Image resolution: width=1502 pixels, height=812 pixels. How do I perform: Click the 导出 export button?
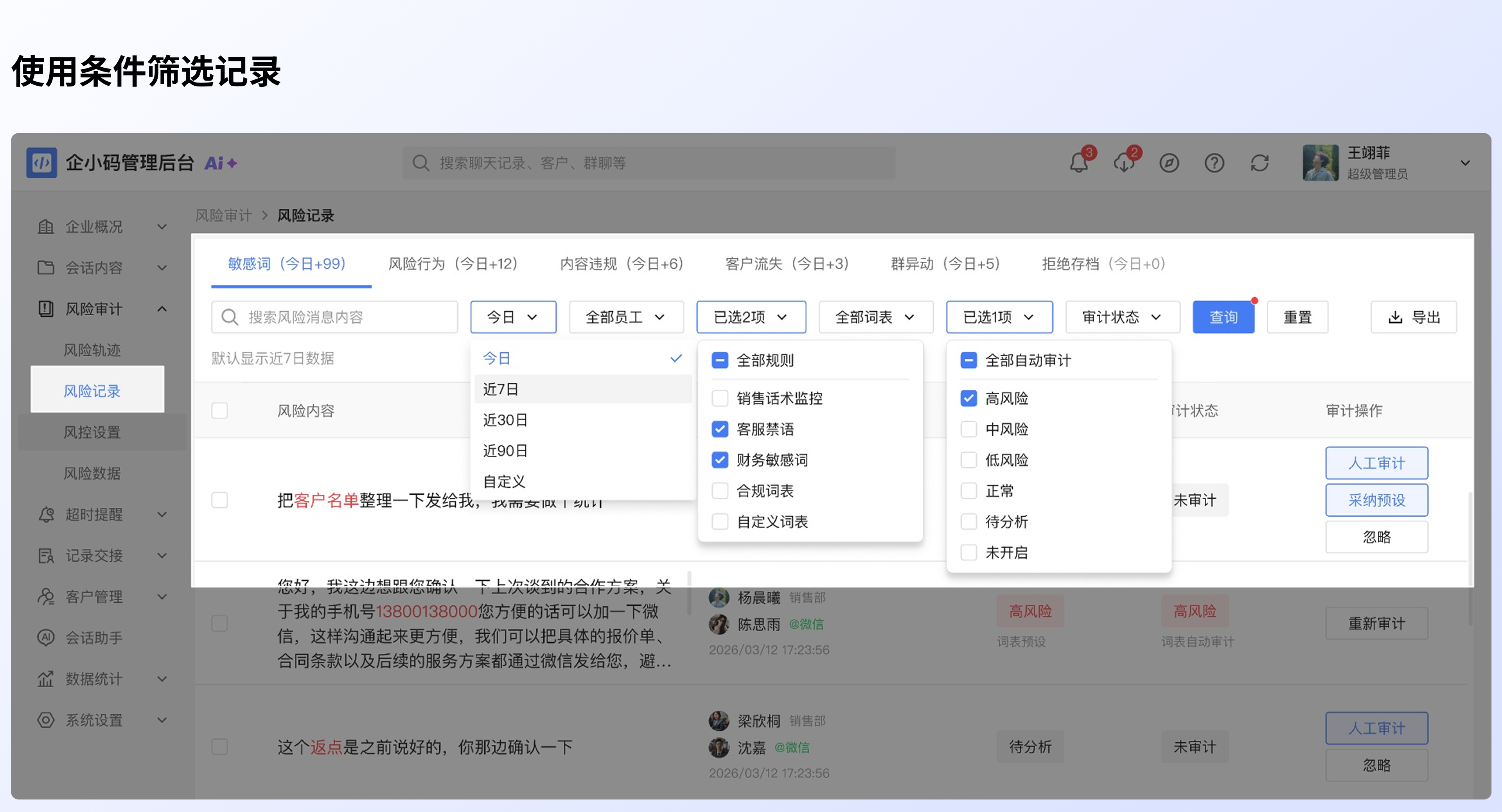pyautogui.click(x=1413, y=317)
